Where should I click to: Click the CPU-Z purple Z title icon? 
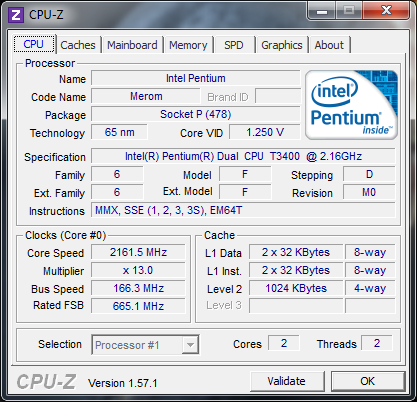coord(16,15)
